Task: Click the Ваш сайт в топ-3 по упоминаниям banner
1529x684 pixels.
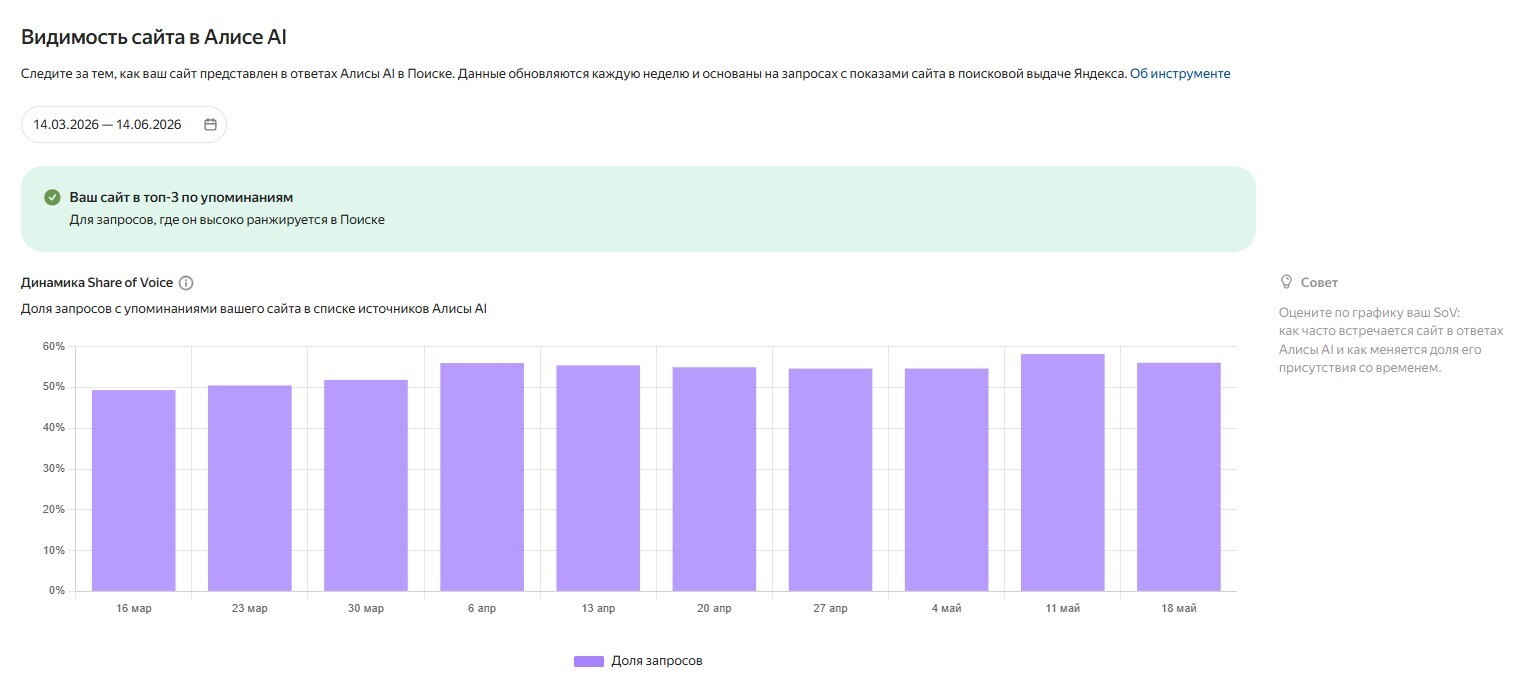Action: (638, 209)
